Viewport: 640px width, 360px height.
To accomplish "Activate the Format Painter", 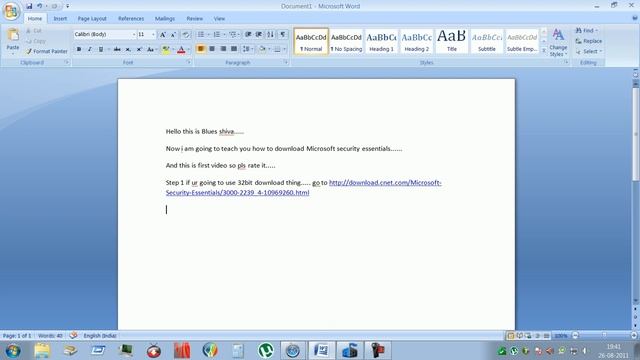I will tap(47, 51).
